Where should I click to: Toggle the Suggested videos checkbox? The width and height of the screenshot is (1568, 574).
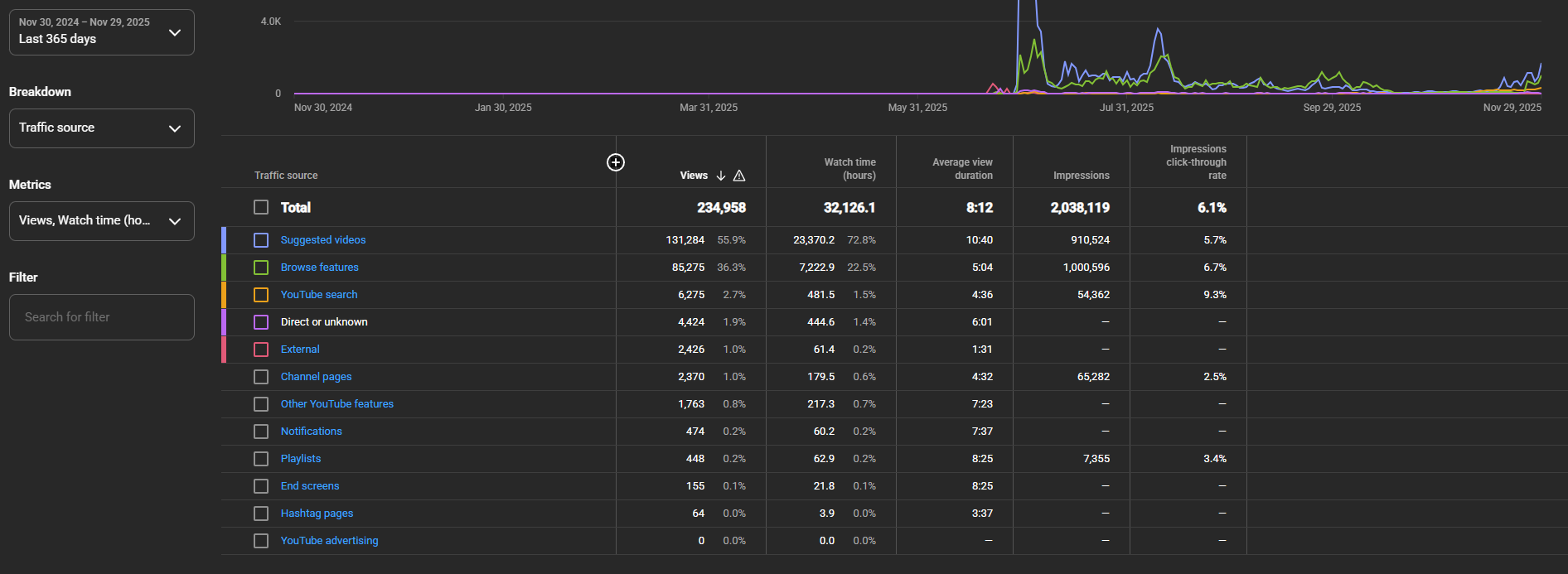[261, 240]
